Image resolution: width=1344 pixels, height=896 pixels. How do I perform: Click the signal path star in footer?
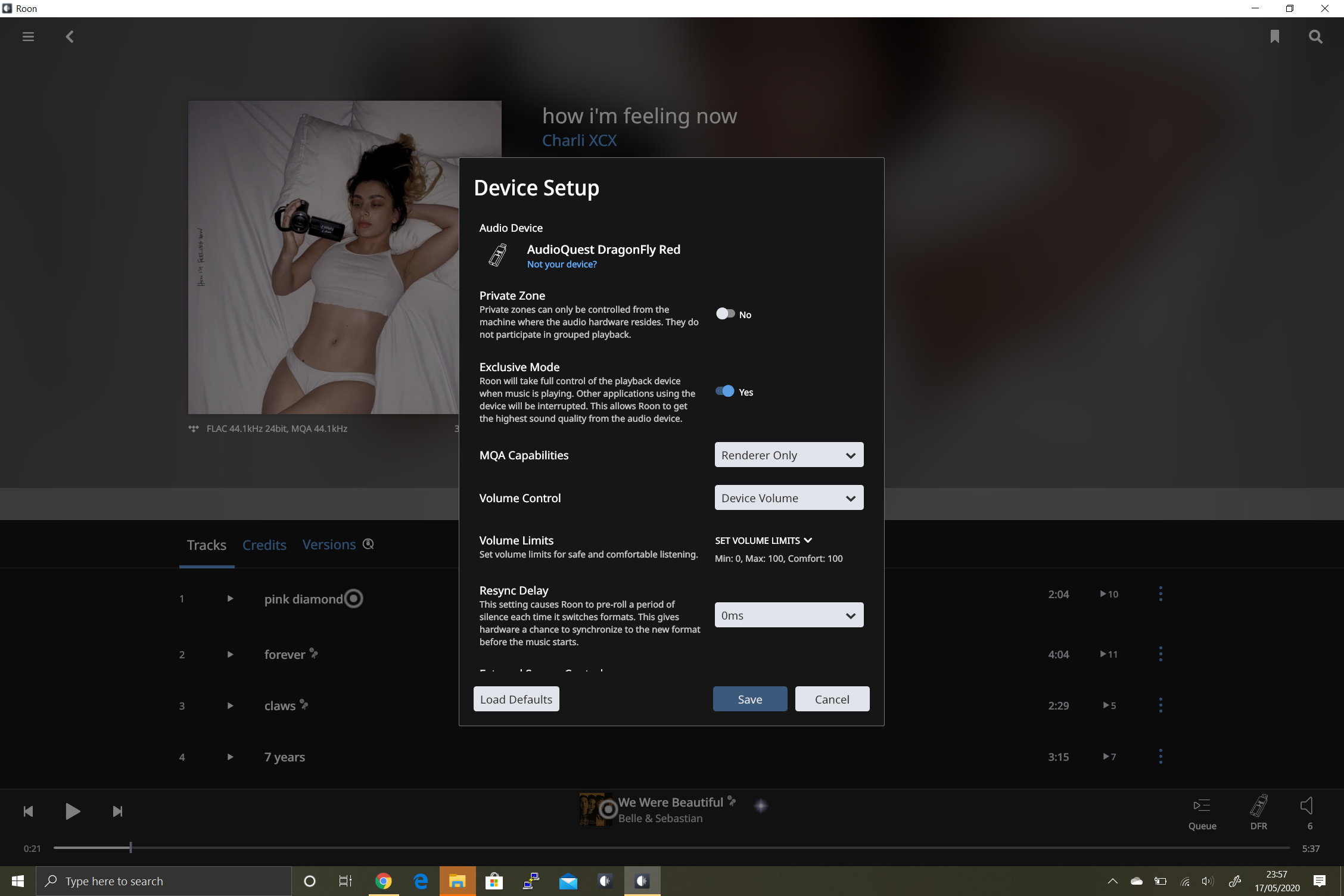tap(761, 806)
